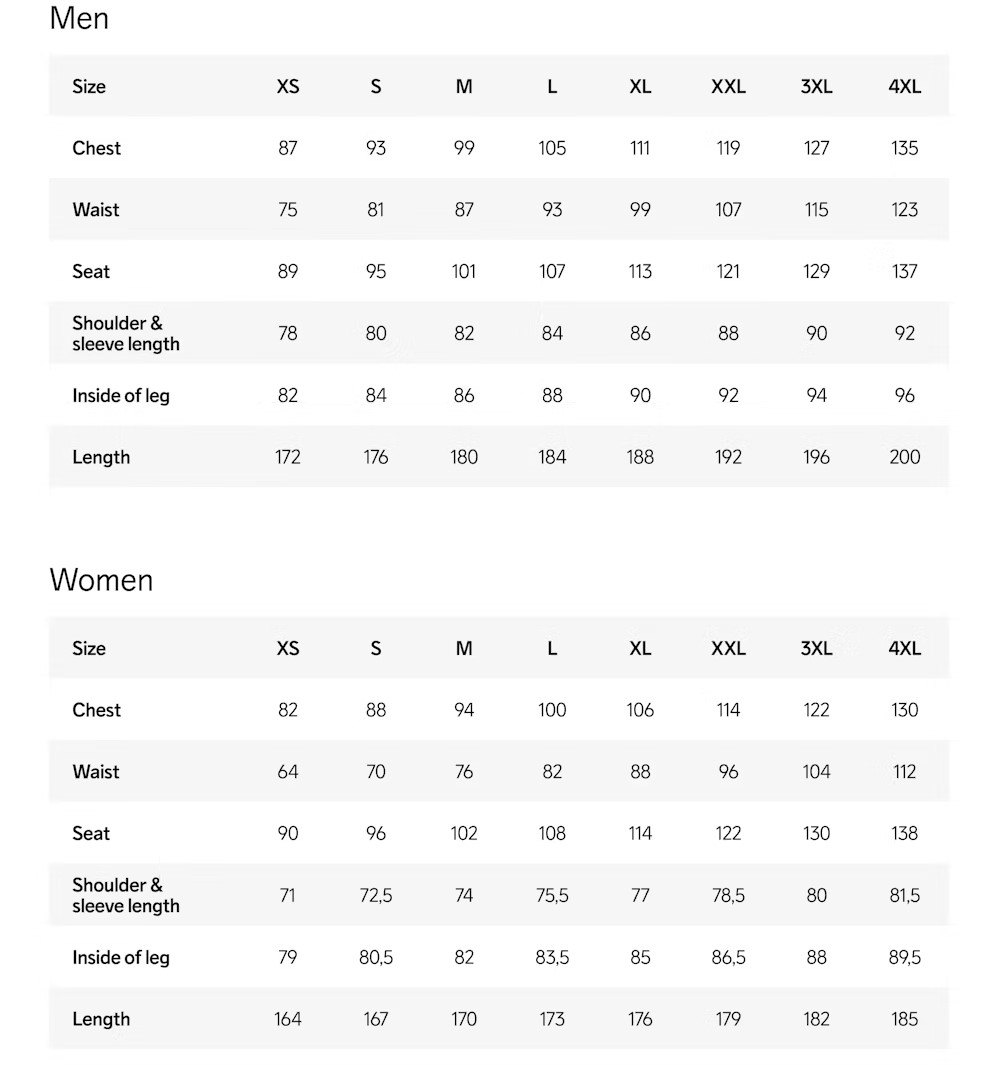
Task: Click the Women Length row label
Action: [x=101, y=1019]
